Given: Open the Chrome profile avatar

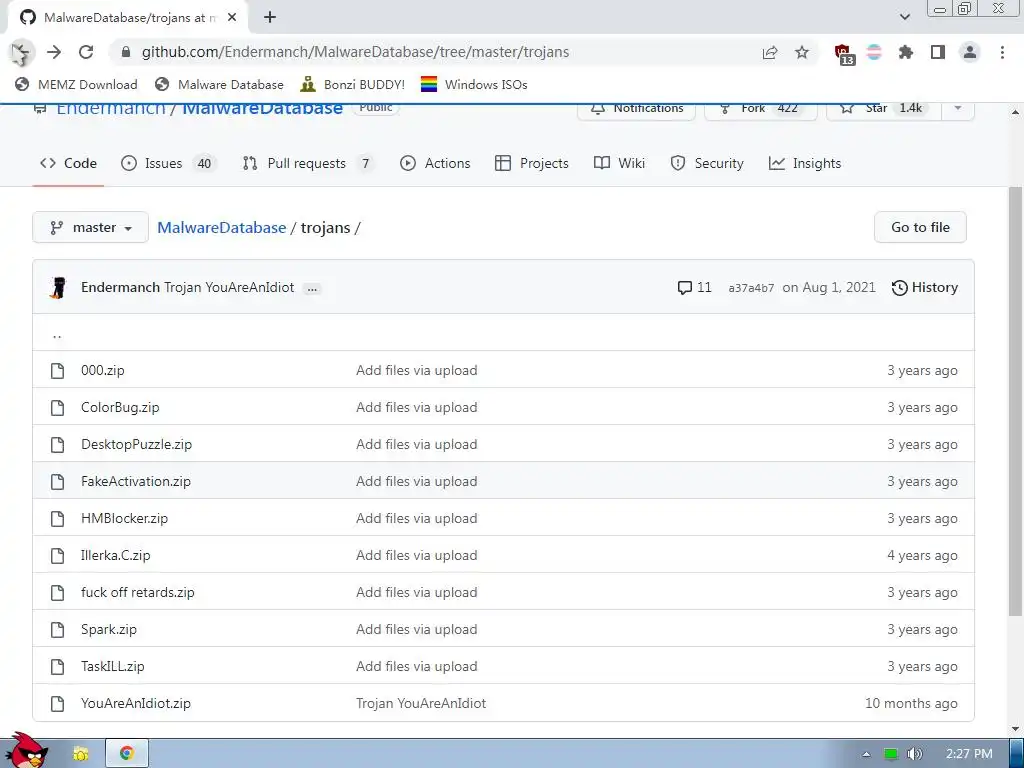Looking at the screenshot, I should (x=970, y=52).
